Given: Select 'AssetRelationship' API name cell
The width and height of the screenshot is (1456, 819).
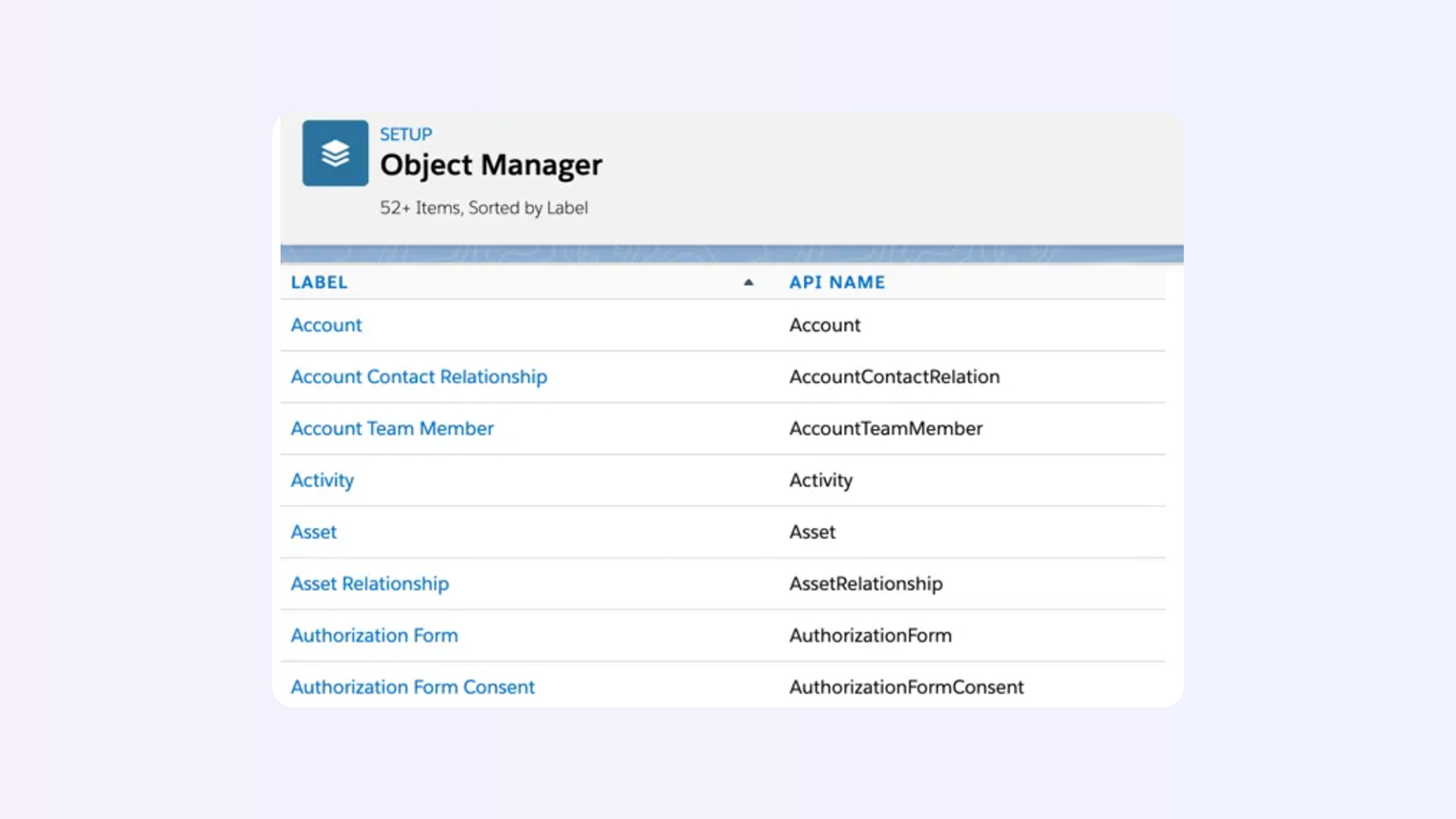Looking at the screenshot, I should pos(866,584).
